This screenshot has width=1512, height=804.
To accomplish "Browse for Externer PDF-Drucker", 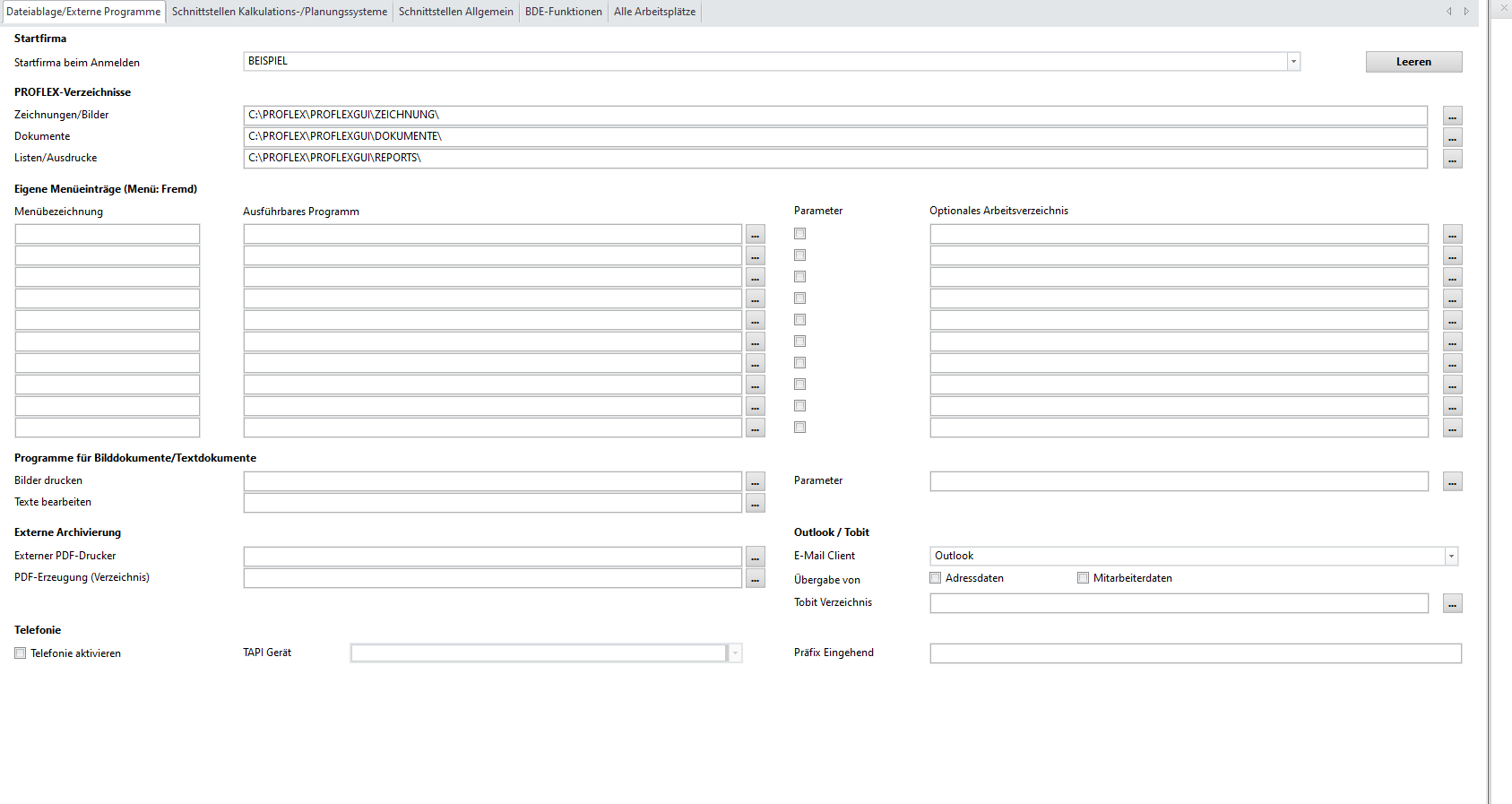I will pyautogui.click(x=756, y=557).
